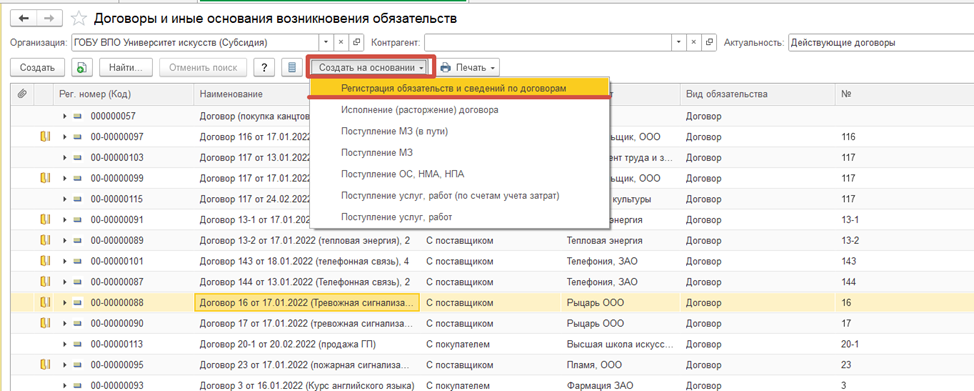Click into the Контрагент input field
Image resolution: width=974 pixels, height=391 pixels.
click(x=548, y=42)
